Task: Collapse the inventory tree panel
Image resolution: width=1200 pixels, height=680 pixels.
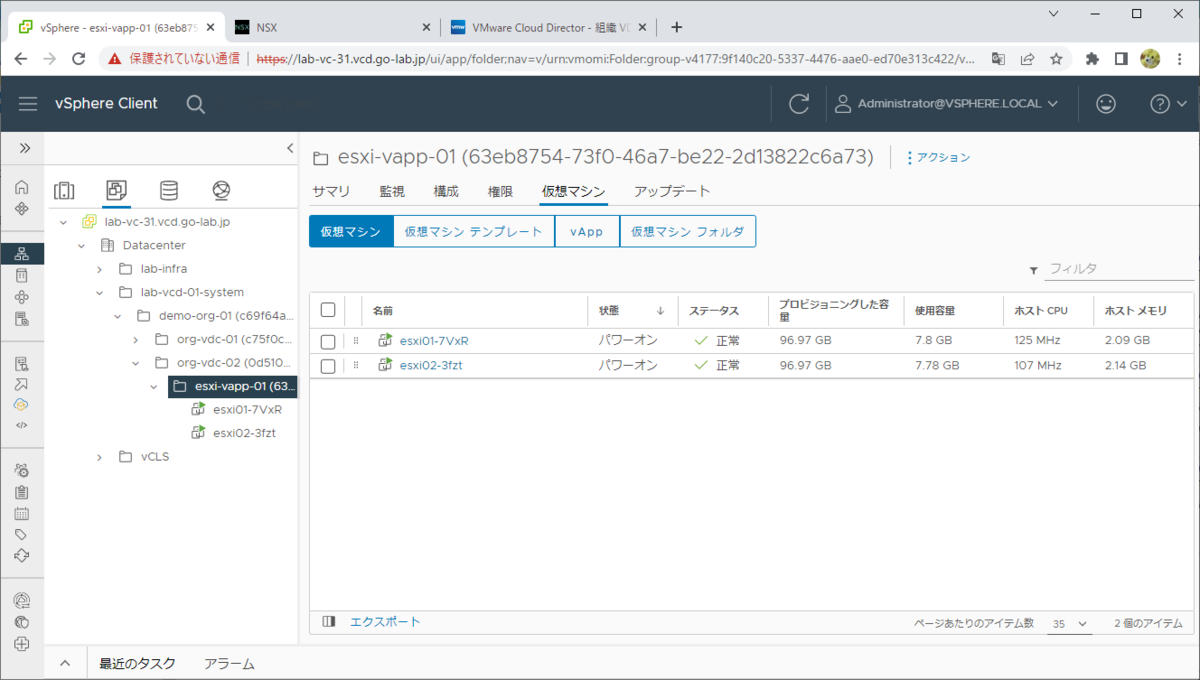Action: pyautogui.click(x=290, y=148)
